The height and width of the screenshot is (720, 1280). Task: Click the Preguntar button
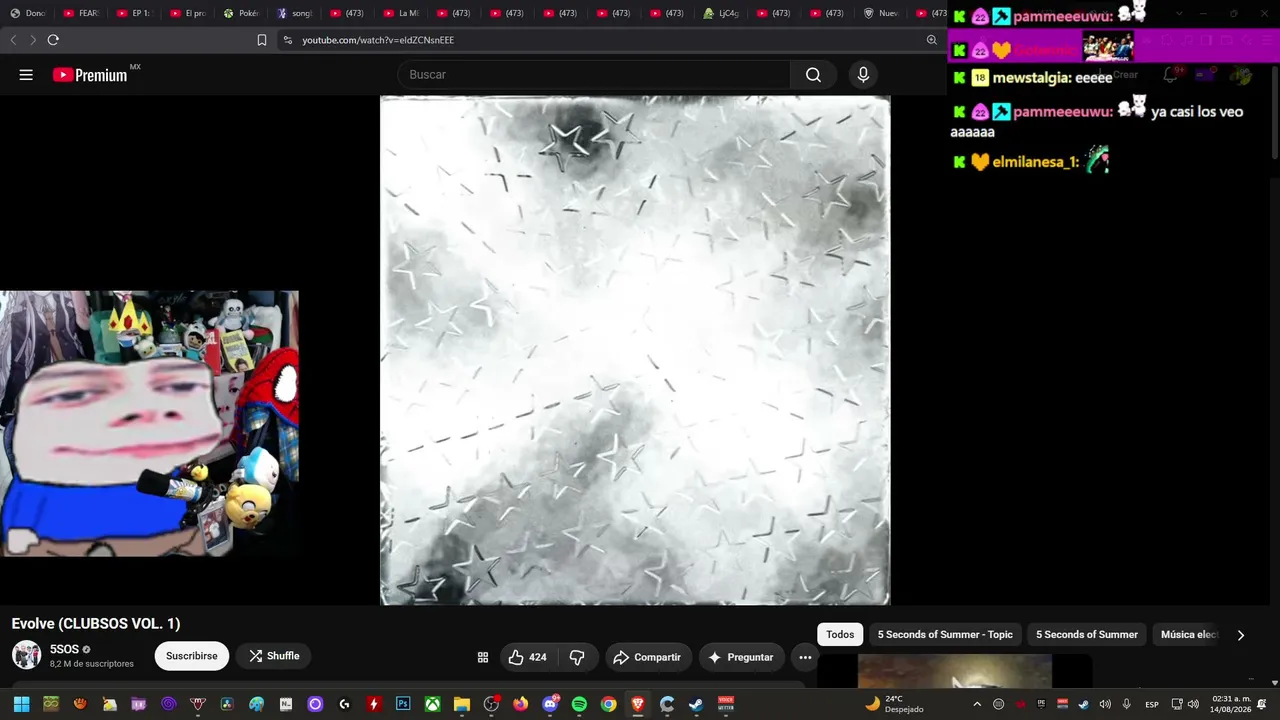[741, 657]
